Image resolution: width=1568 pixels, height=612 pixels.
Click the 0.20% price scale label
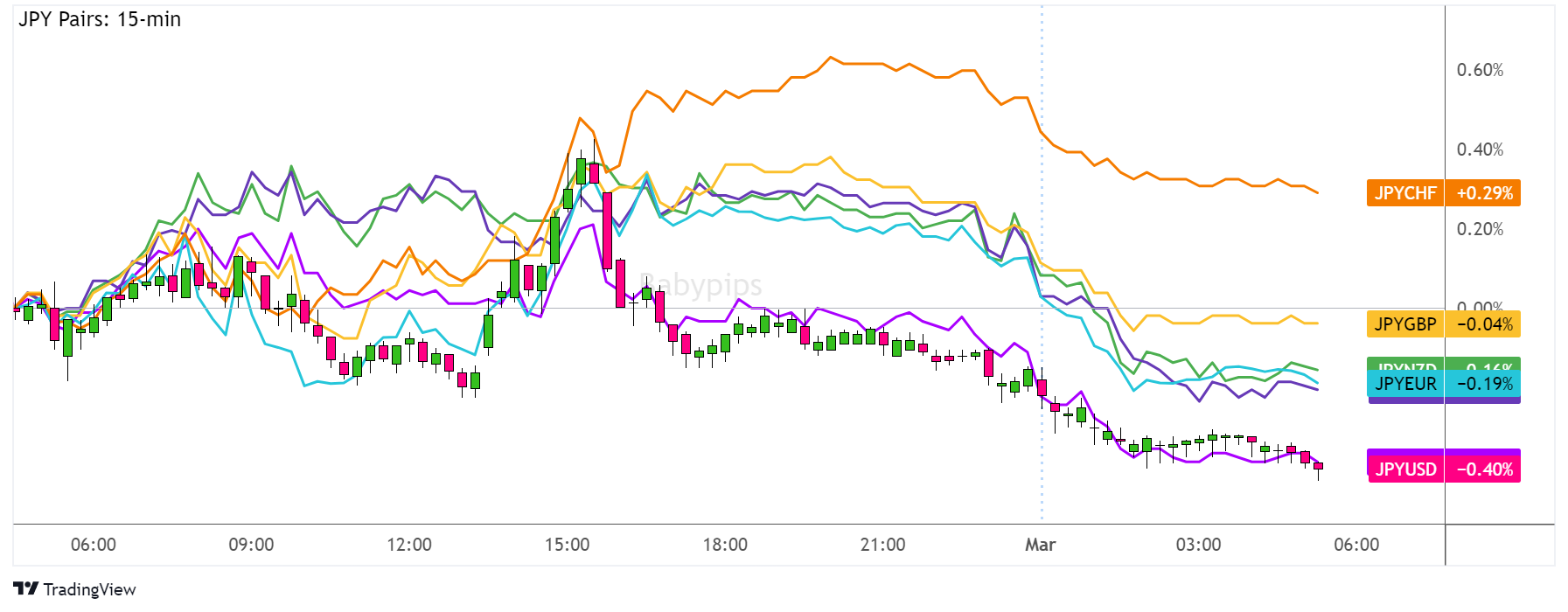coord(1480,229)
